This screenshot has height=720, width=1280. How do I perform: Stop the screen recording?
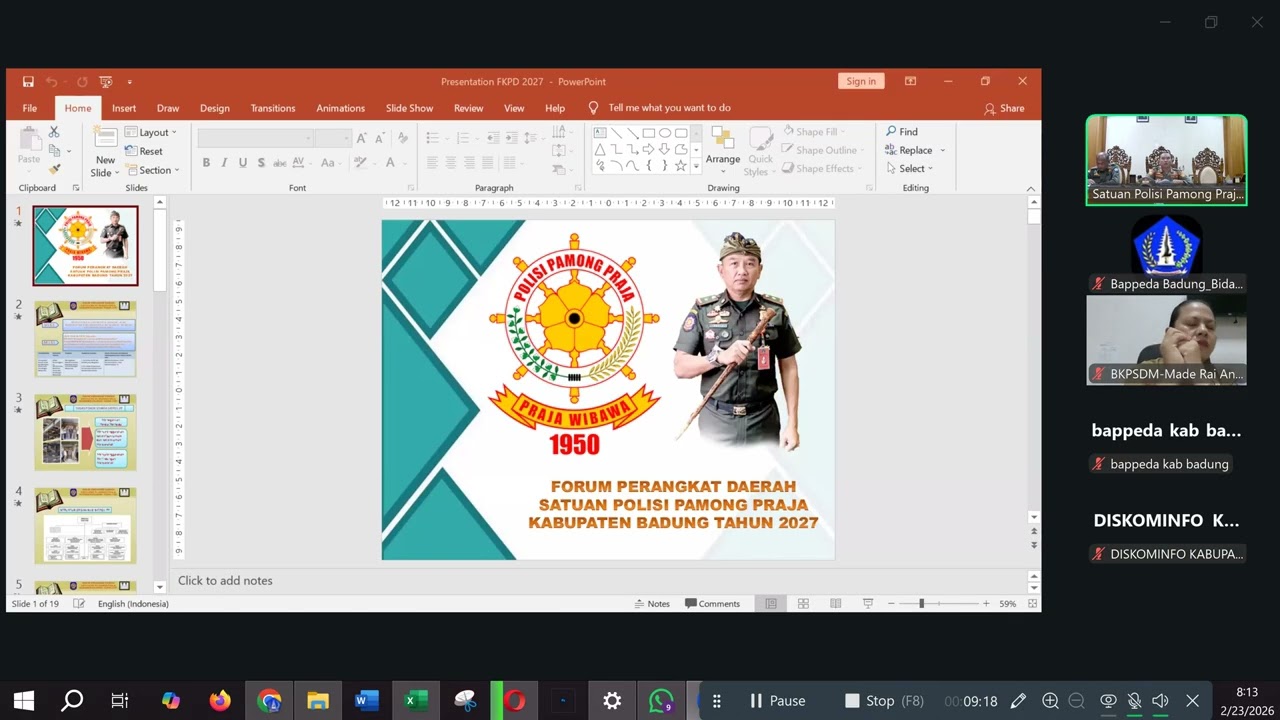pos(883,701)
